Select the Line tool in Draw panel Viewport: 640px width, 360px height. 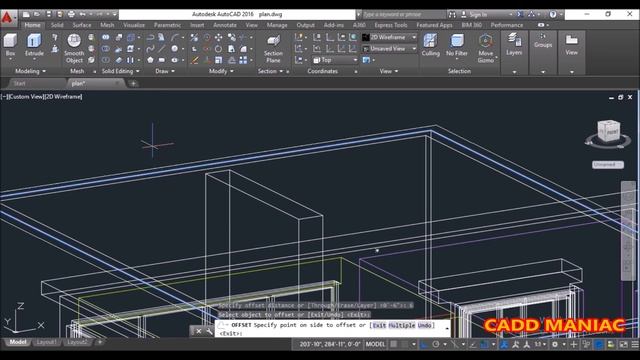[x=162, y=49]
